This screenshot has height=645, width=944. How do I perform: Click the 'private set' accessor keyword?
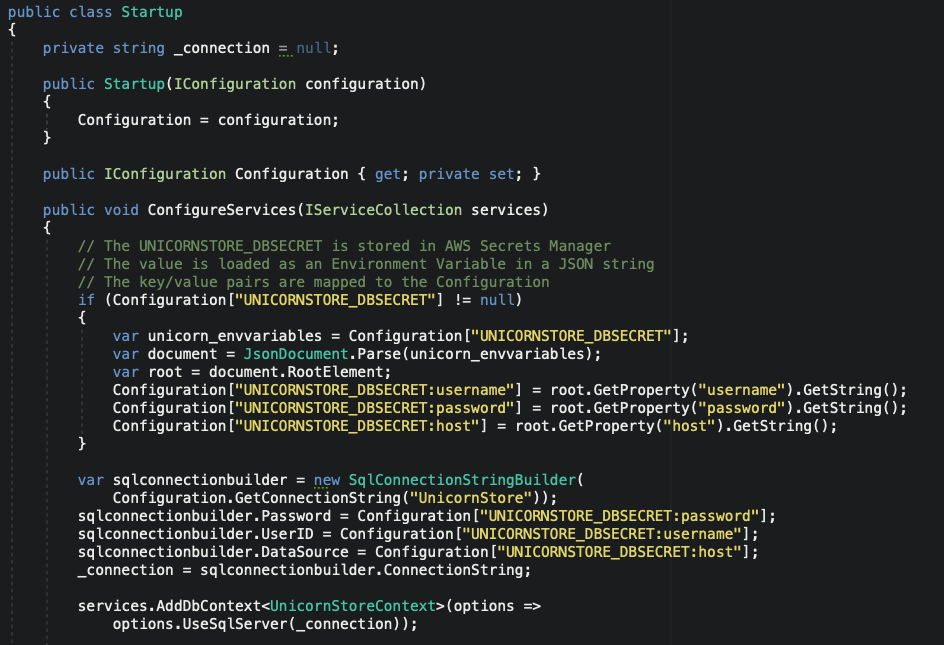(x=467, y=174)
